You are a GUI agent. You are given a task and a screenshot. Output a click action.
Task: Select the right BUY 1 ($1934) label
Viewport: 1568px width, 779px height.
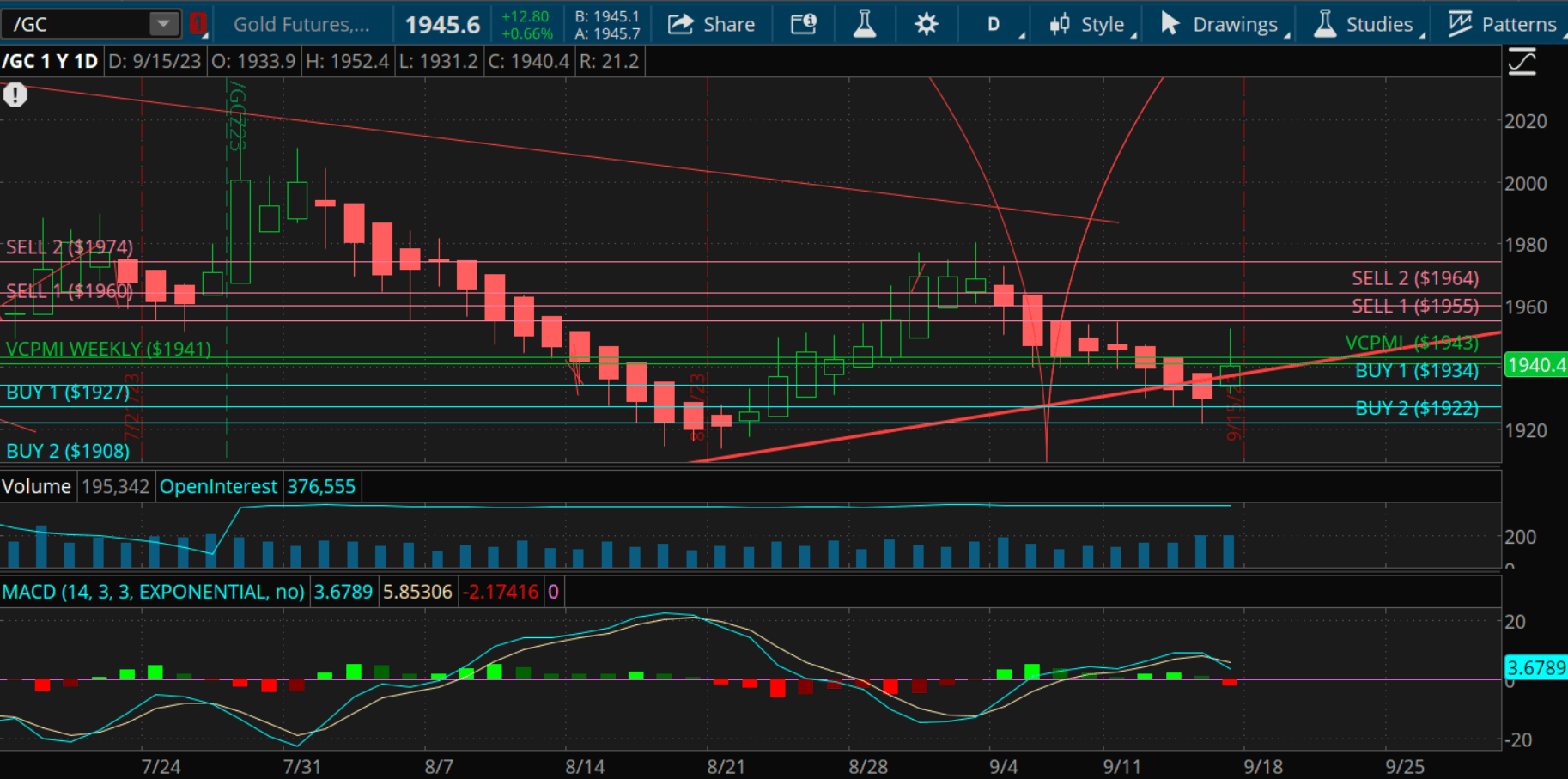pos(1417,371)
